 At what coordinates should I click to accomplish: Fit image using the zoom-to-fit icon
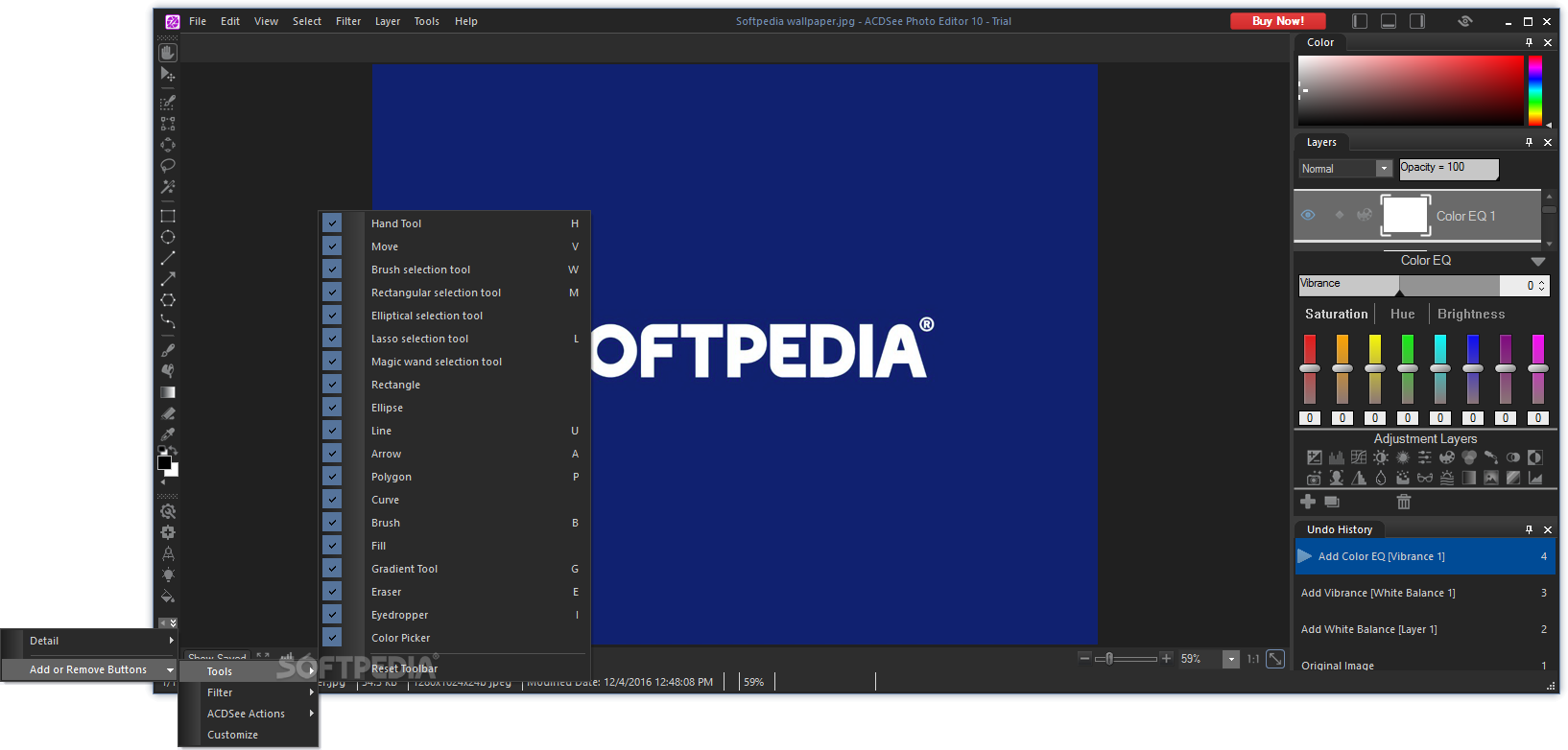pyautogui.click(x=1275, y=659)
